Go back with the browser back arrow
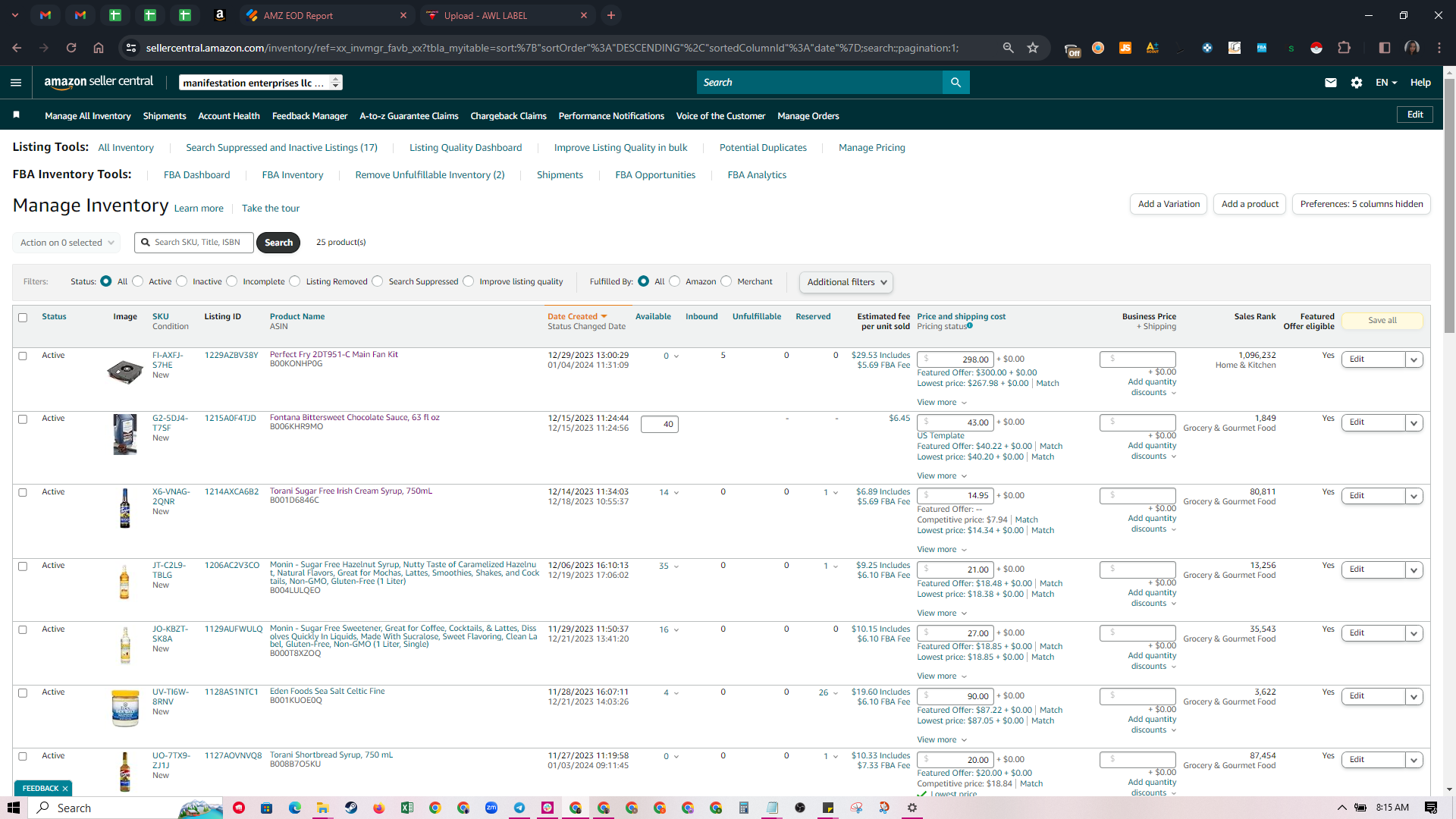Screen dimensions: 1456x819 (17, 48)
